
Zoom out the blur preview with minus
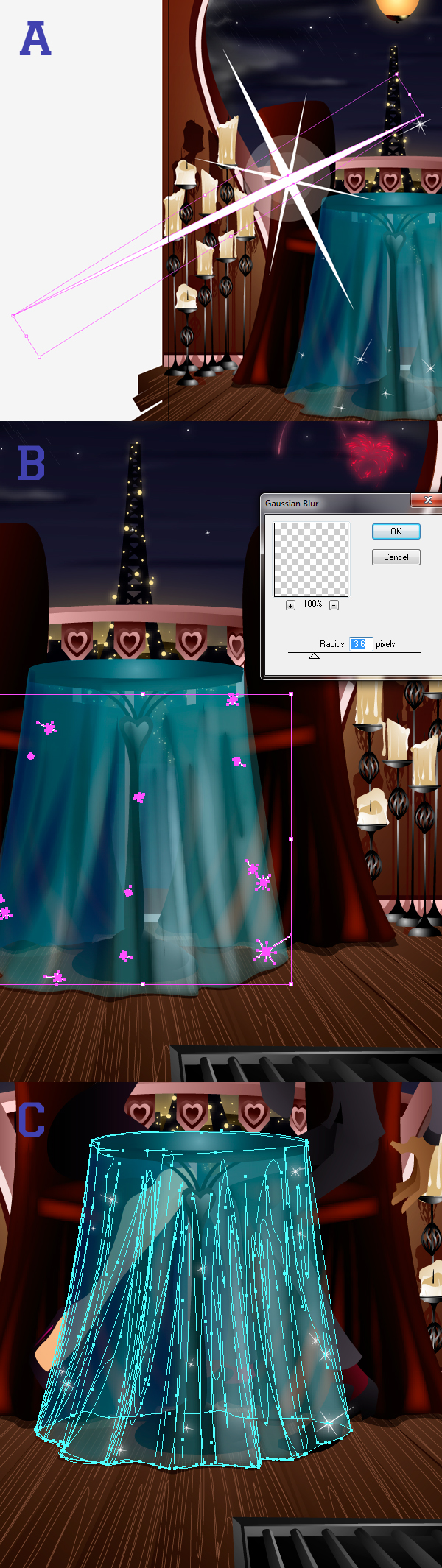point(334,605)
